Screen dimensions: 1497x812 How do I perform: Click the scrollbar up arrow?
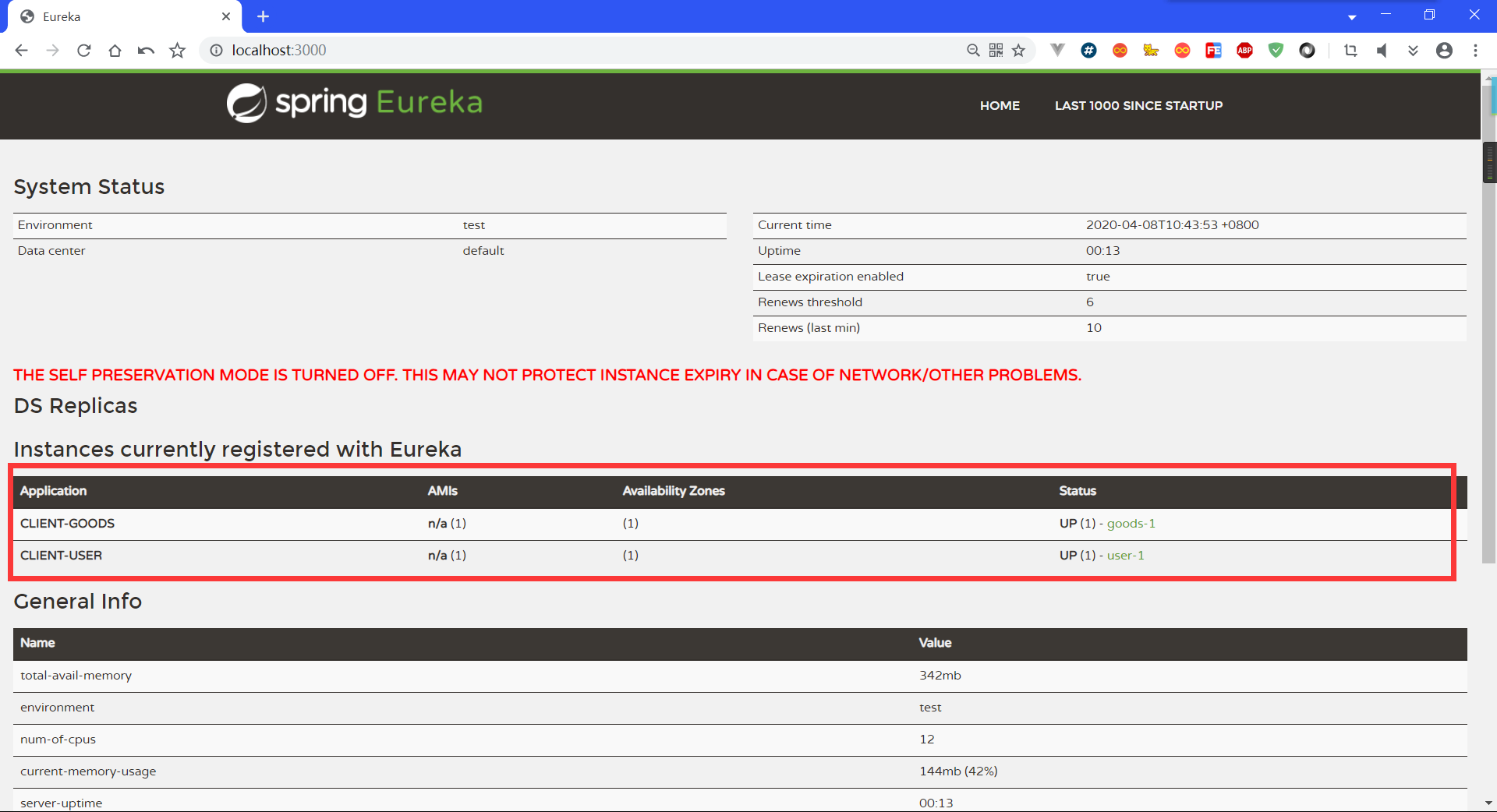click(x=1489, y=79)
